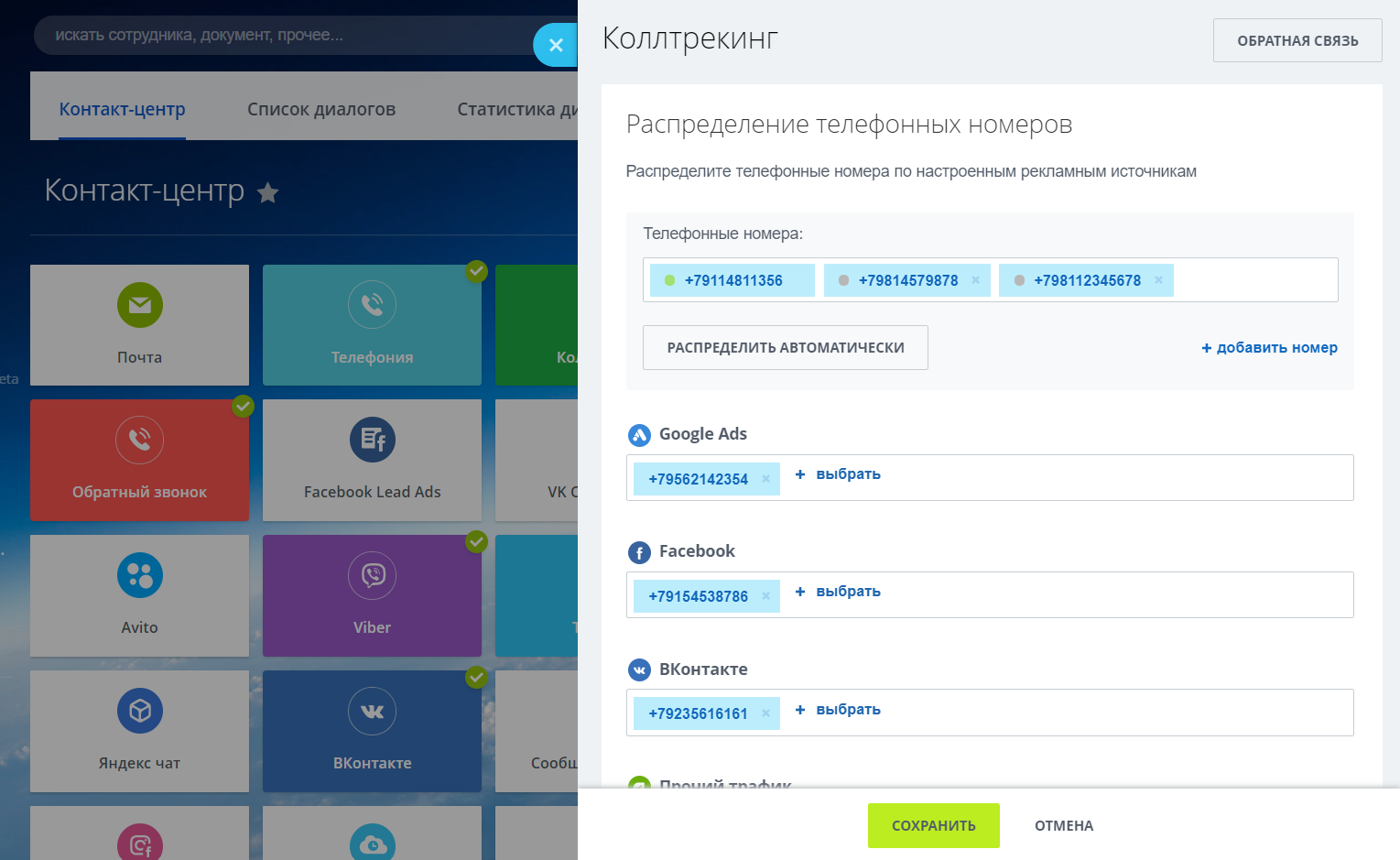Remove number +798112345678 from phone list
Image resolution: width=1400 pixels, height=860 pixels.
[1158, 280]
